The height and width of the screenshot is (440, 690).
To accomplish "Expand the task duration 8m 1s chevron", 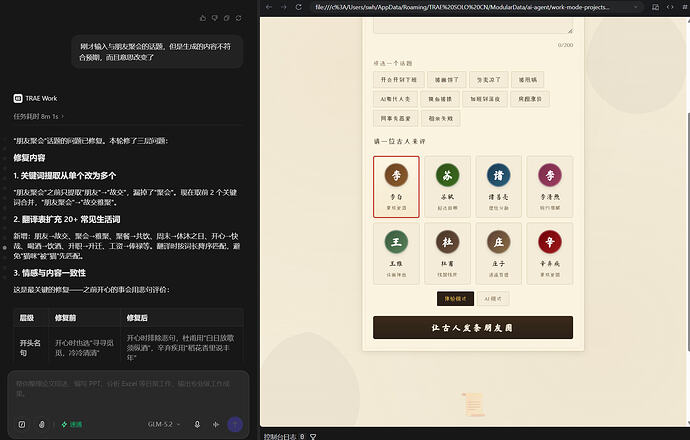I will (62, 117).
